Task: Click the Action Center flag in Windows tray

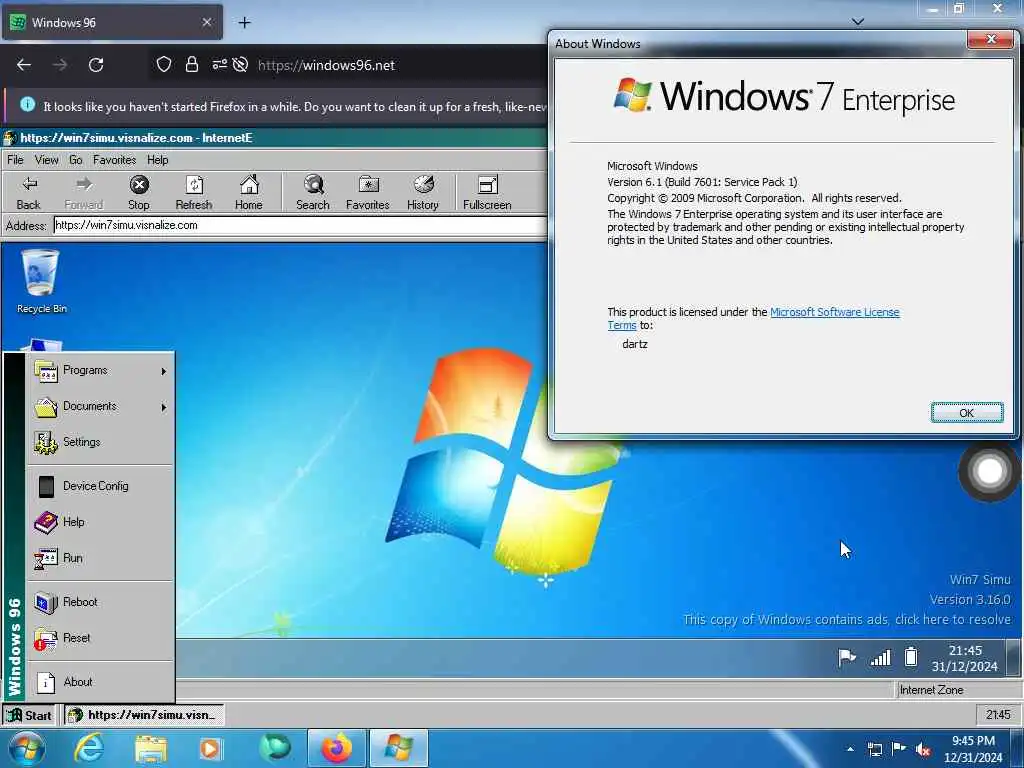Action: (899, 749)
